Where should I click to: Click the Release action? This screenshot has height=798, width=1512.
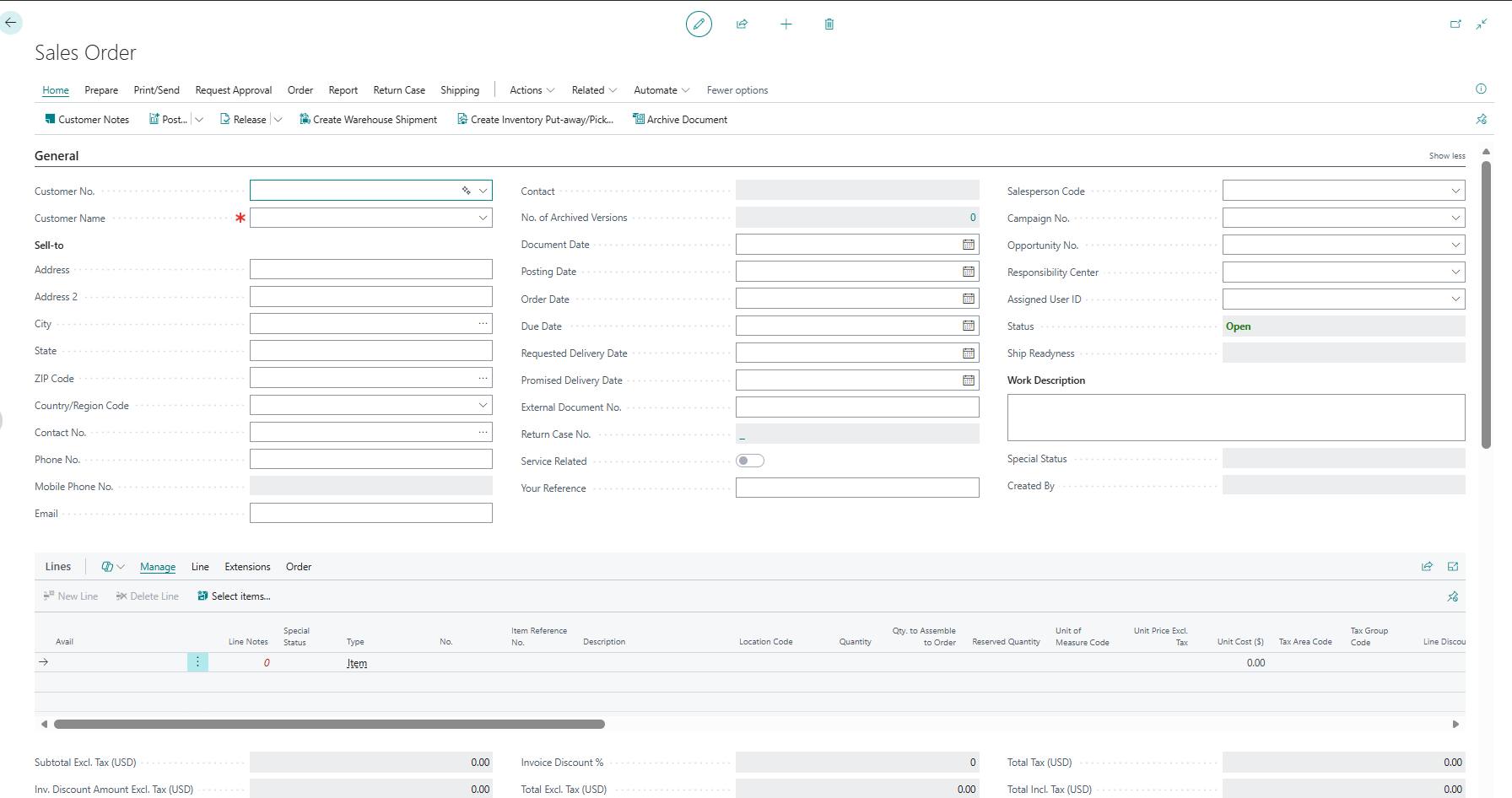coord(243,120)
